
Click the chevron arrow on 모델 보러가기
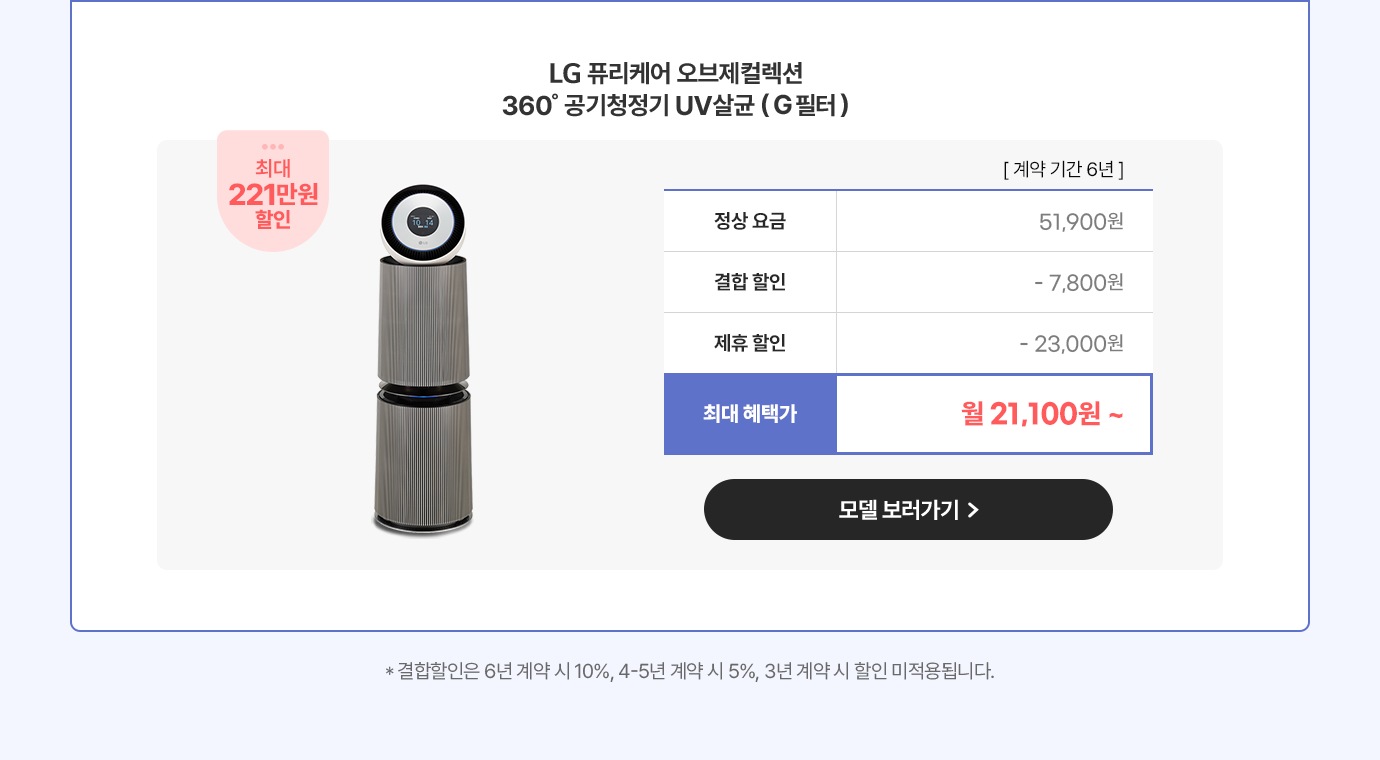[974, 511]
